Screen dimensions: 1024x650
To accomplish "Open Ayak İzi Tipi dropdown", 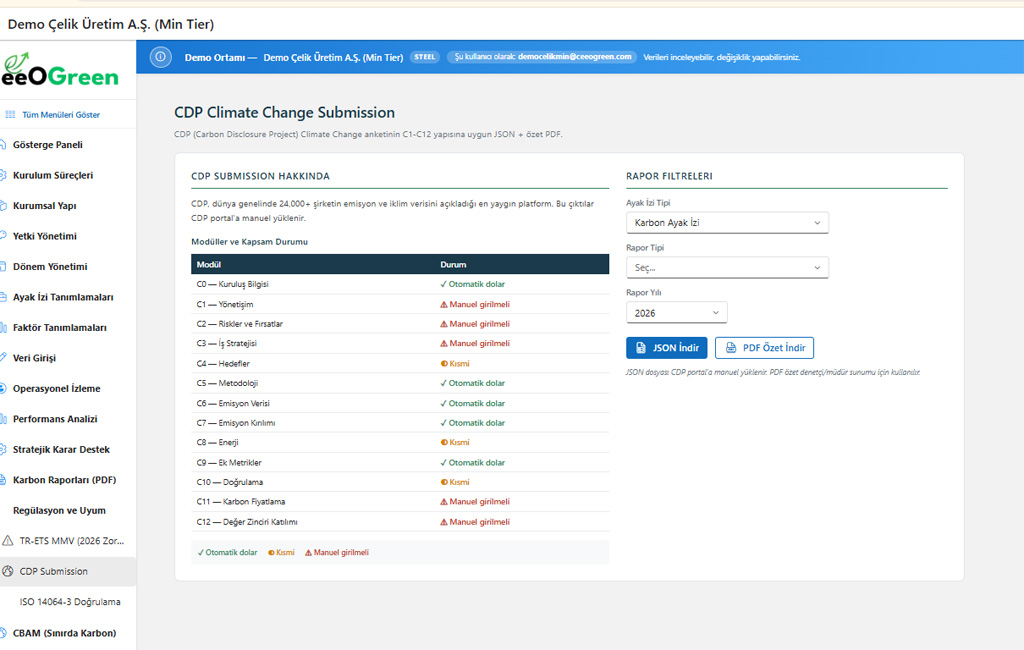I will click(x=727, y=223).
